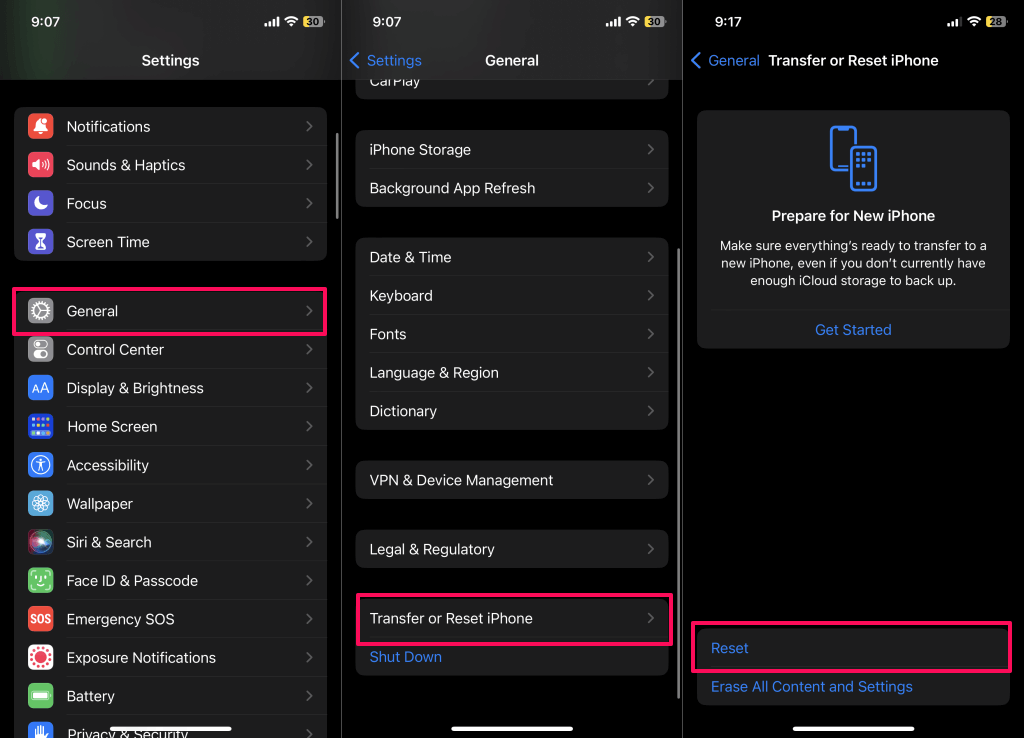This screenshot has width=1024, height=738.
Task: Expand iPhone Storage row chevron
Action: click(650, 150)
